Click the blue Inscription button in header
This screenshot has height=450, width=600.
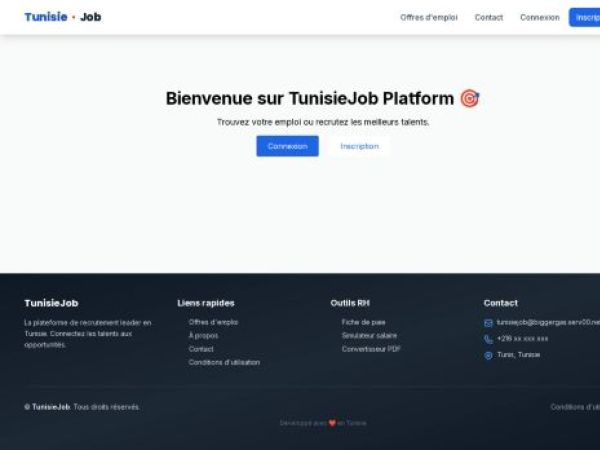pyautogui.click(x=585, y=18)
